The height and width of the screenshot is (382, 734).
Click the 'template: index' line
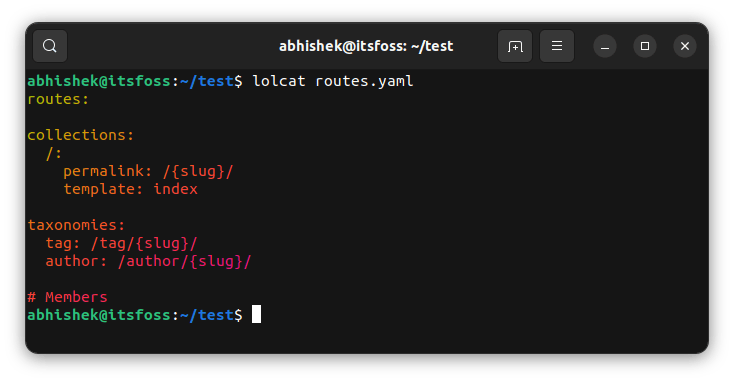[131, 189]
